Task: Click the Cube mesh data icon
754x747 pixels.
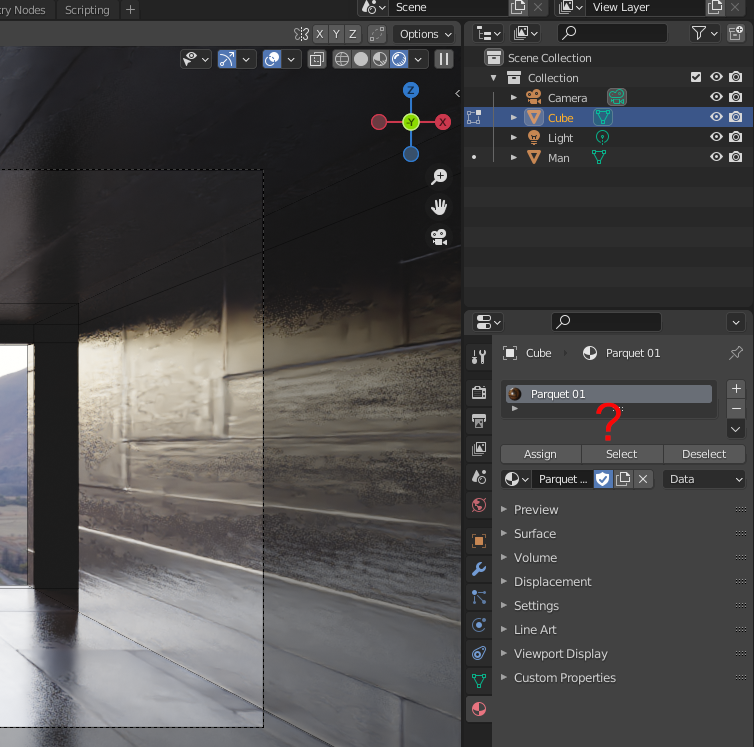Action: (603, 117)
